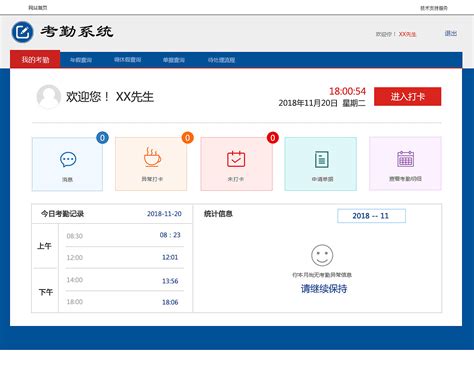This screenshot has width=474, height=366.
Task: Open the top-left site home link
Action: click(x=38, y=8)
